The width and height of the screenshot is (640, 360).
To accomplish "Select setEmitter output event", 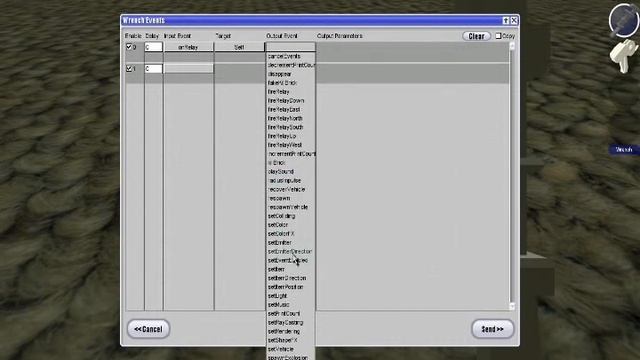I will (280, 242).
